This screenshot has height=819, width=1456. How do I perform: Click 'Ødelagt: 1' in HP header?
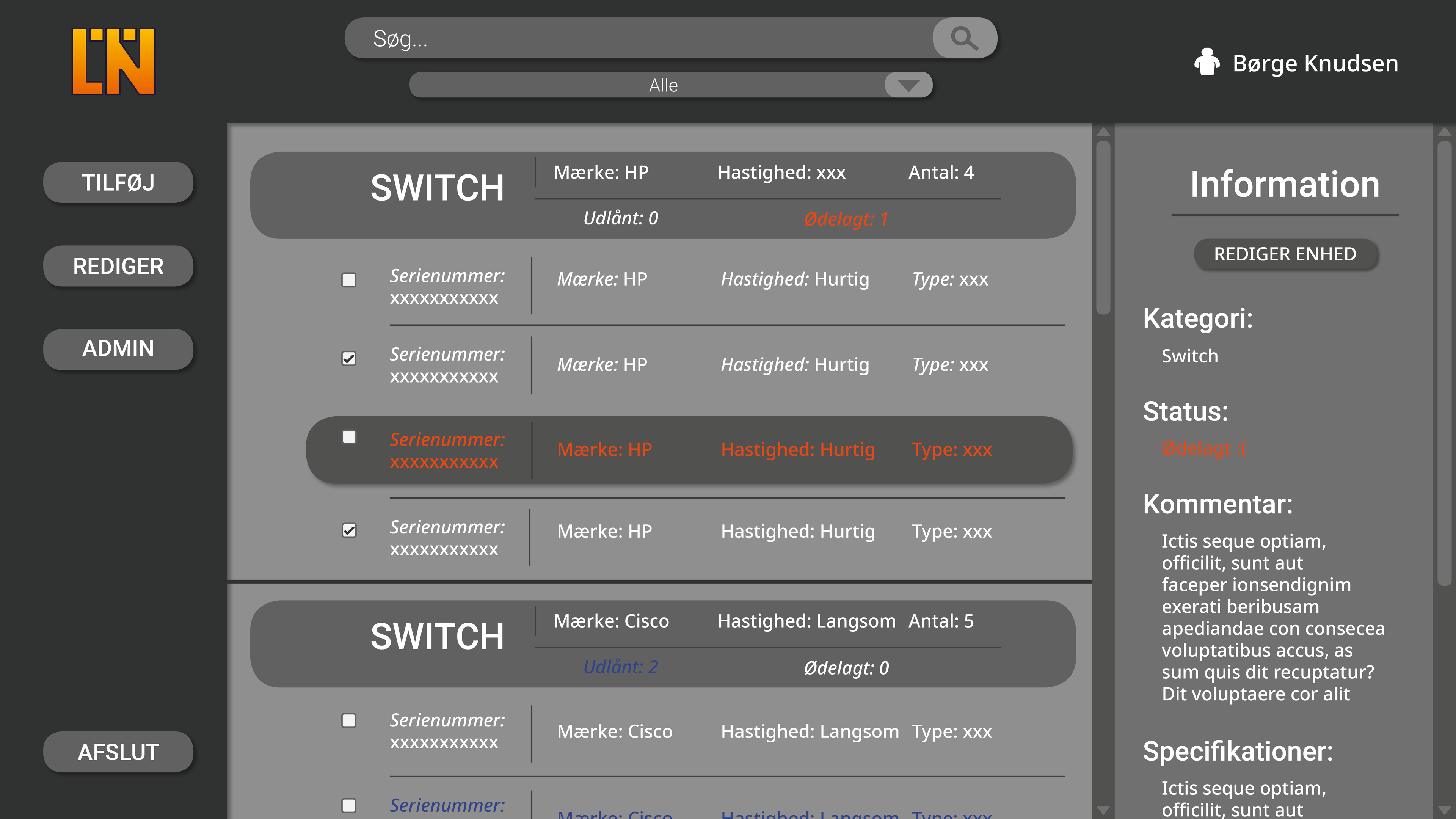[x=846, y=219]
